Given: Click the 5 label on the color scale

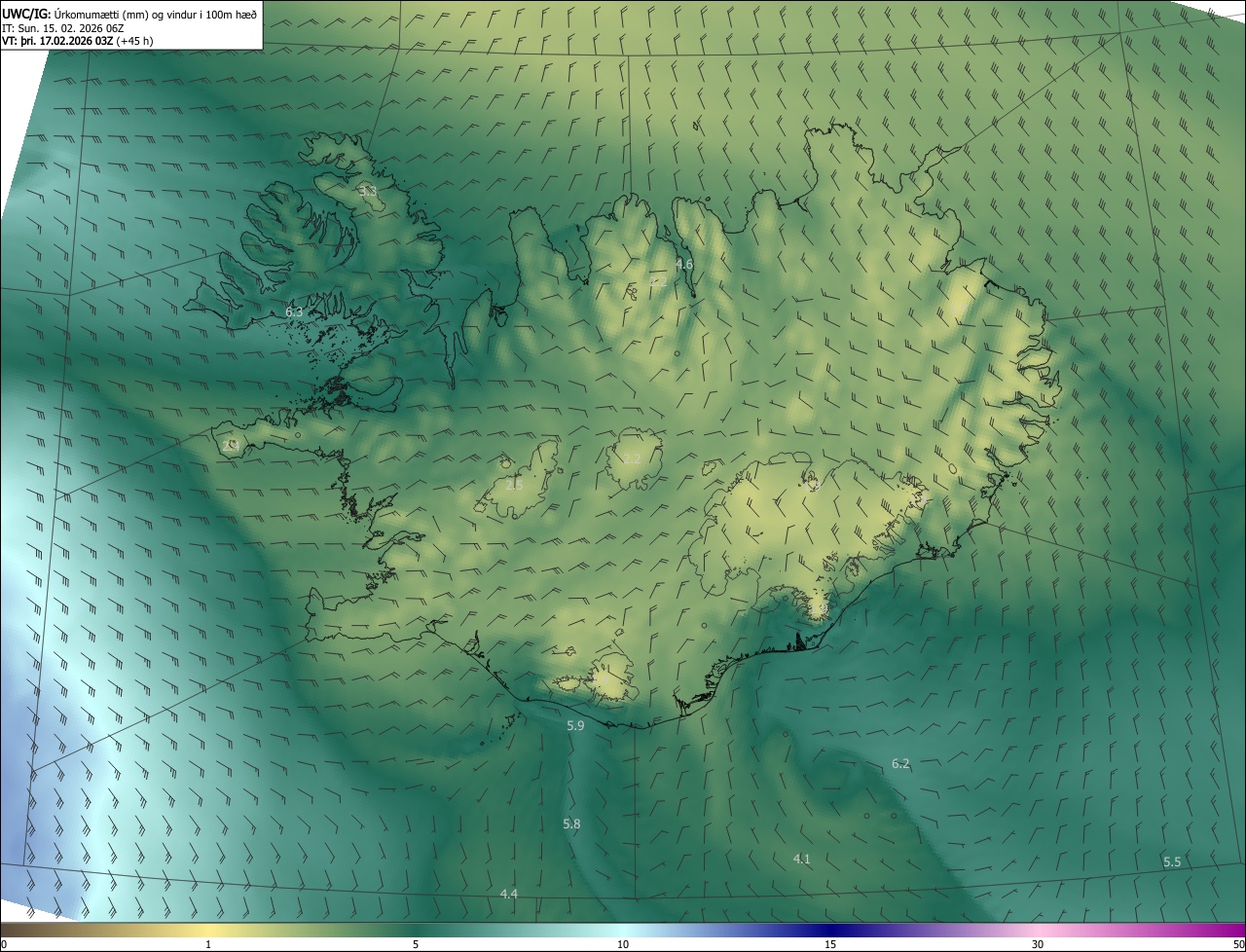Looking at the screenshot, I should [x=416, y=945].
